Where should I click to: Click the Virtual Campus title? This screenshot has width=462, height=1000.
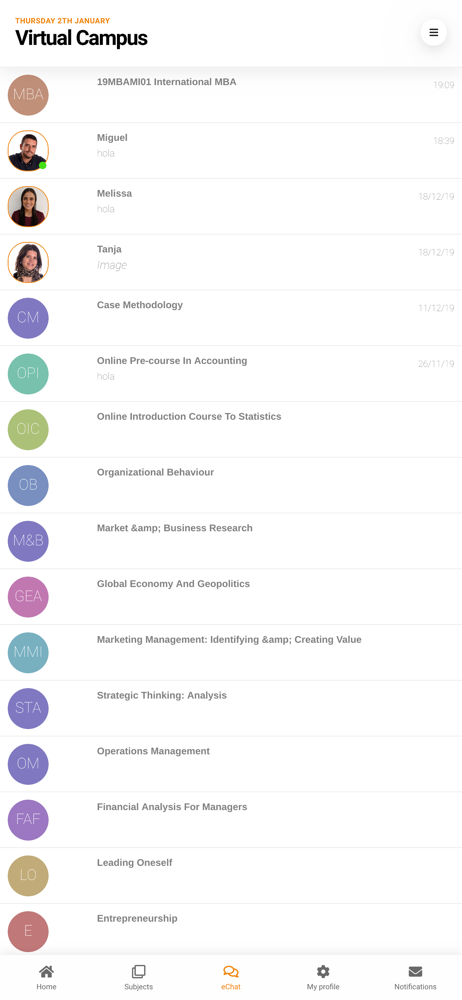(x=81, y=38)
